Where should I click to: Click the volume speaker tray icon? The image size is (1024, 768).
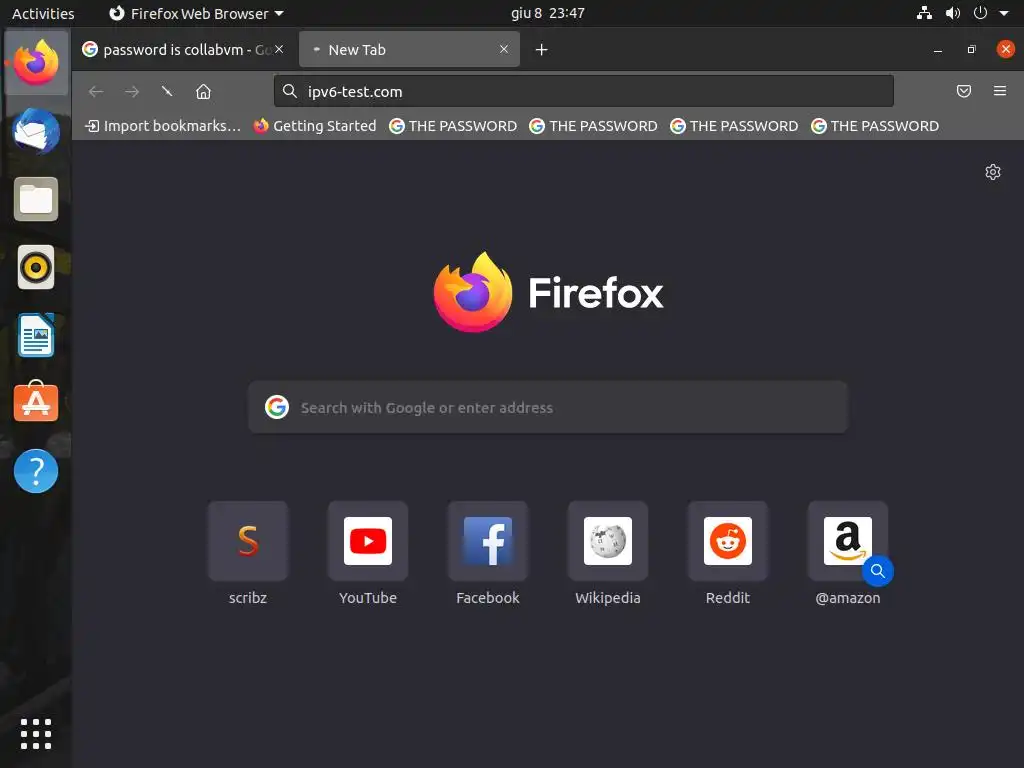(x=953, y=13)
